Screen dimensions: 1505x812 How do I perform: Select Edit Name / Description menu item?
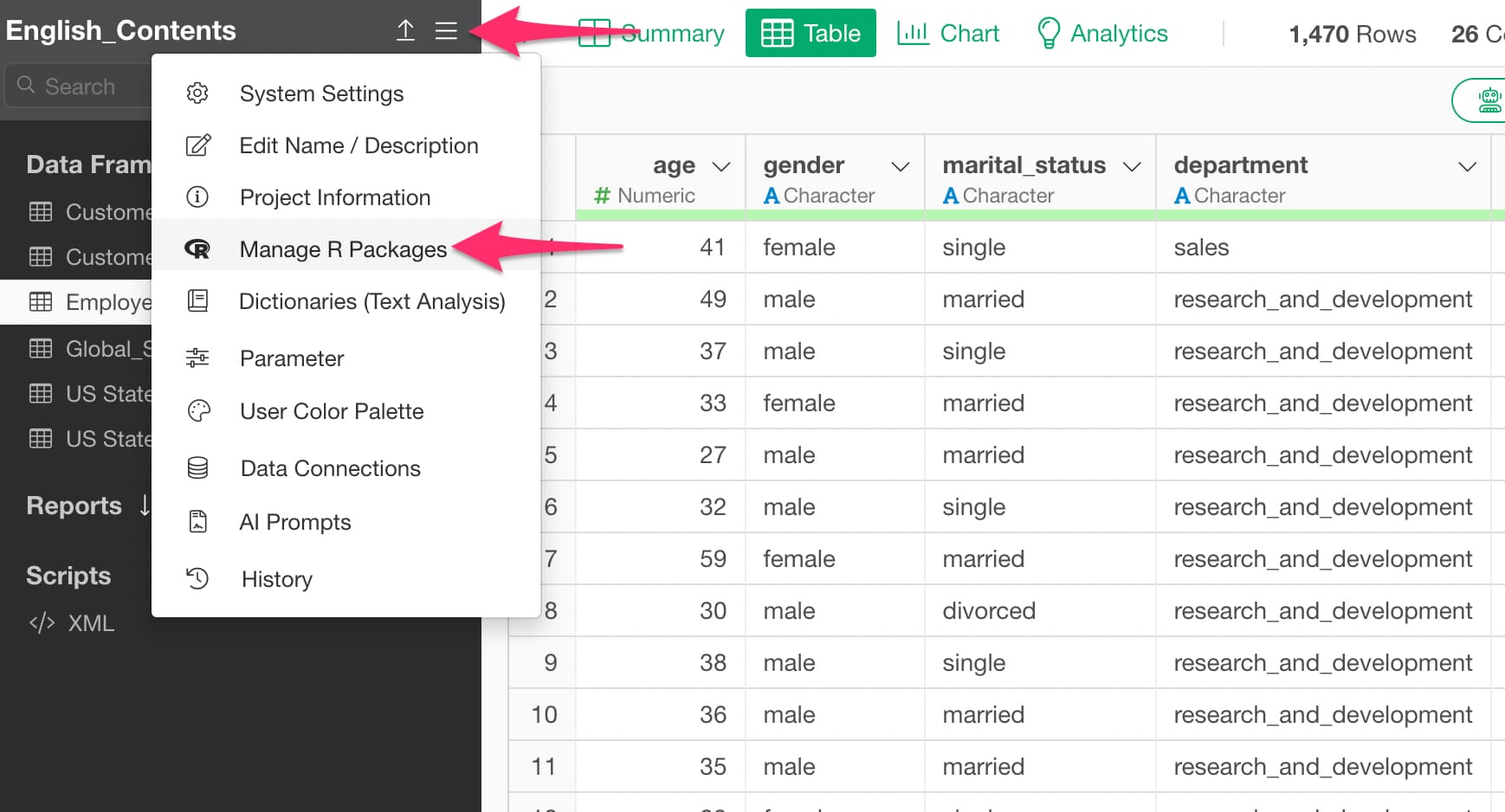click(358, 145)
